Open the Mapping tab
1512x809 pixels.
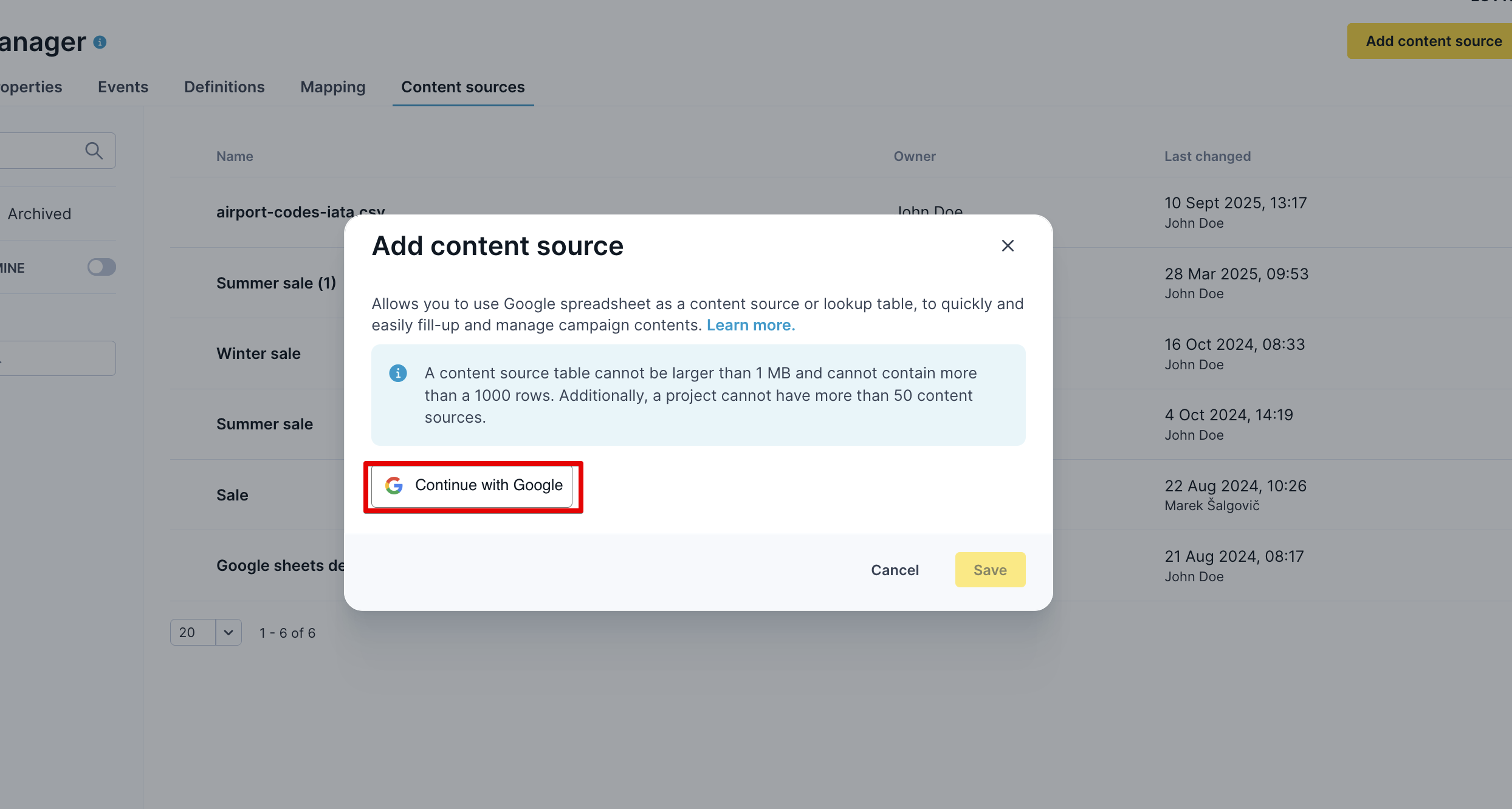pyautogui.click(x=333, y=87)
